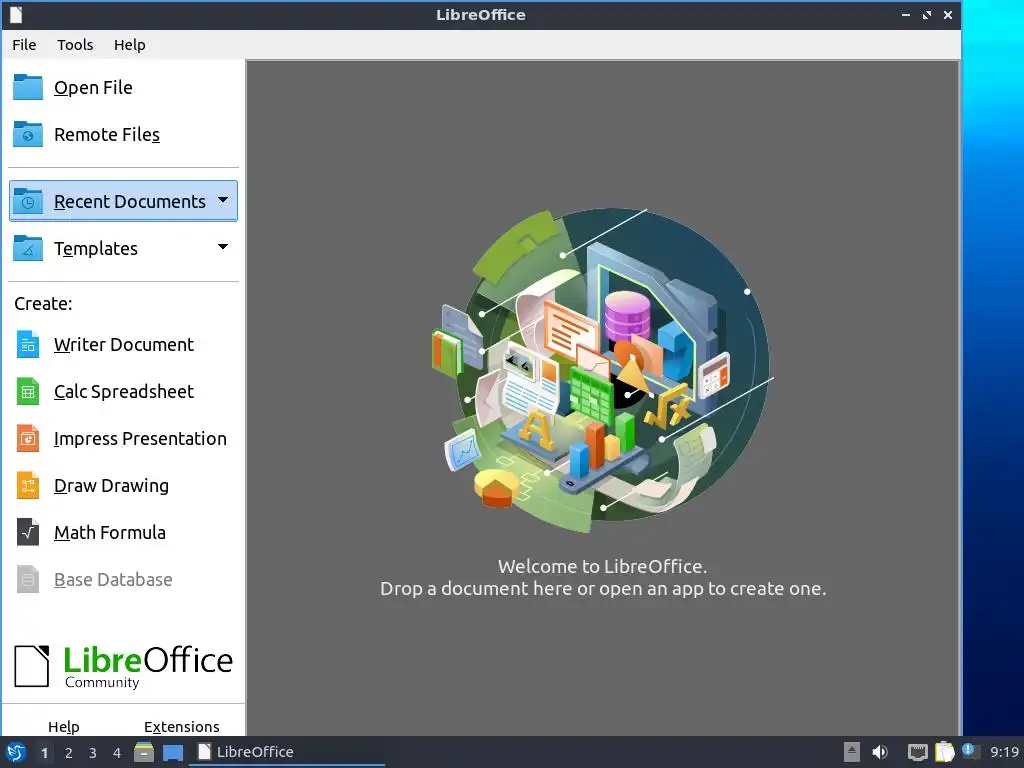
Task: Click the Math Formula square-root icon
Action: tap(28, 532)
